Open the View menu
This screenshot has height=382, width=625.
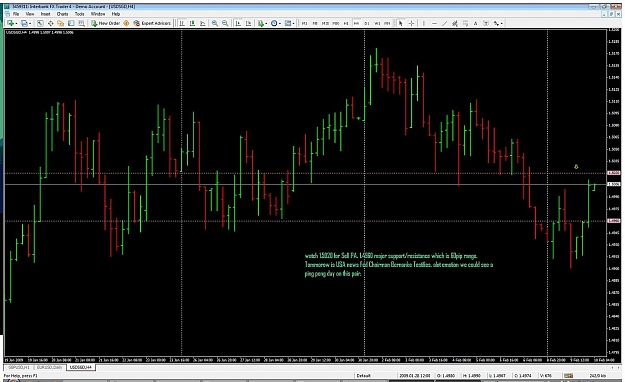click(x=30, y=14)
